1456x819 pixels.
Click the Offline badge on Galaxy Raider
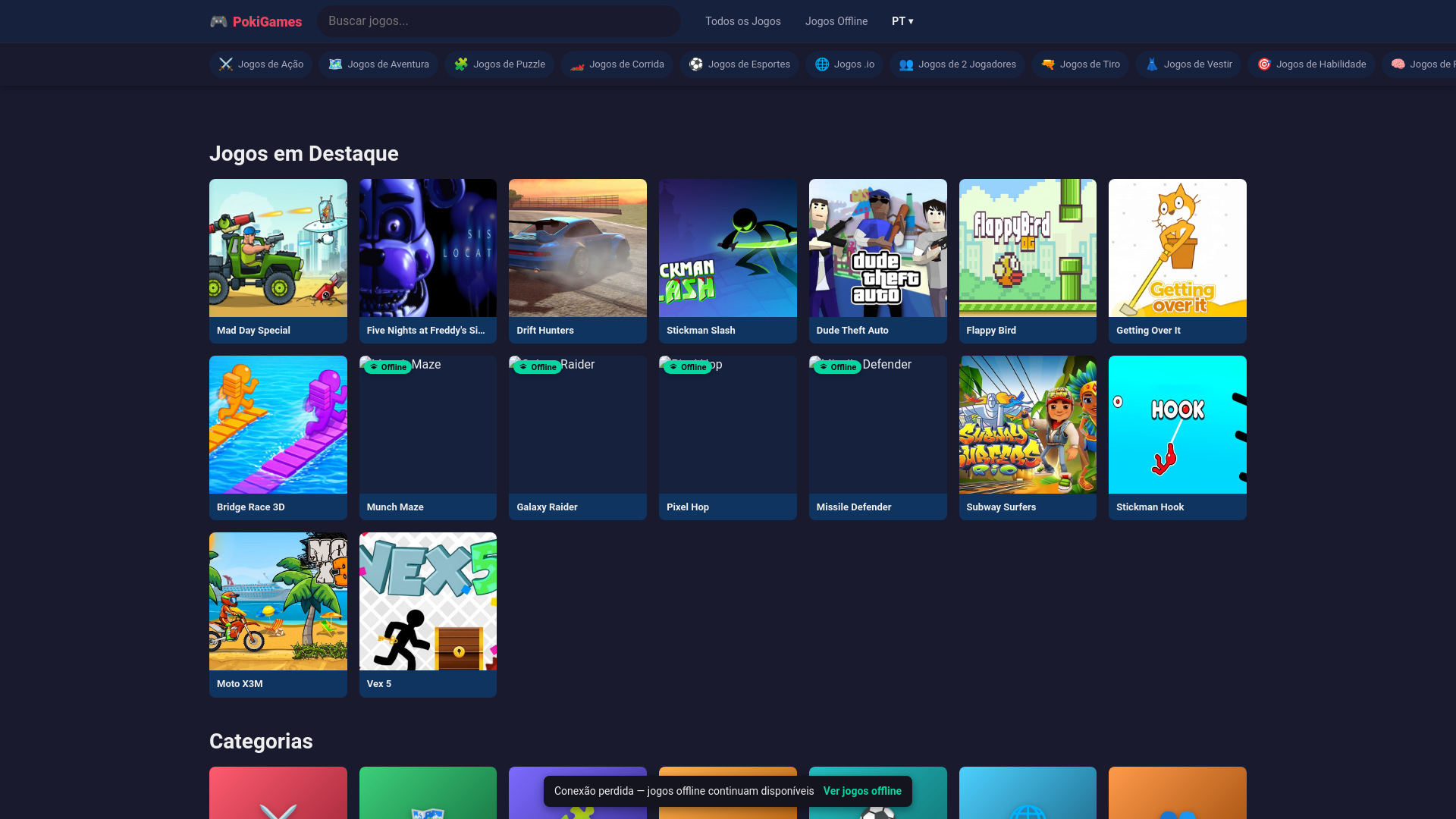[538, 367]
